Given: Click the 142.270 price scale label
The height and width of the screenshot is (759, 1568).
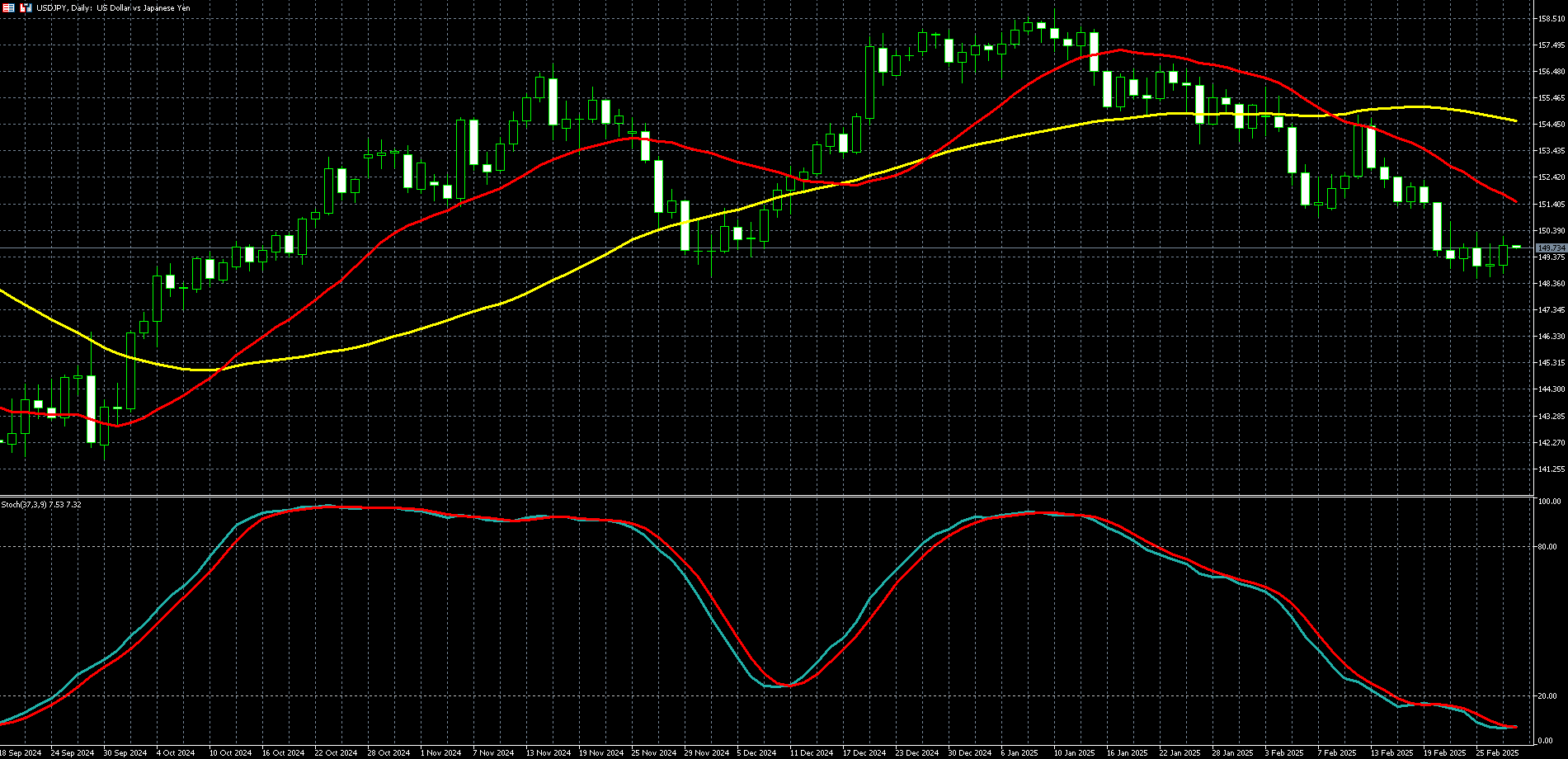Looking at the screenshot, I should (x=1552, y=443).
